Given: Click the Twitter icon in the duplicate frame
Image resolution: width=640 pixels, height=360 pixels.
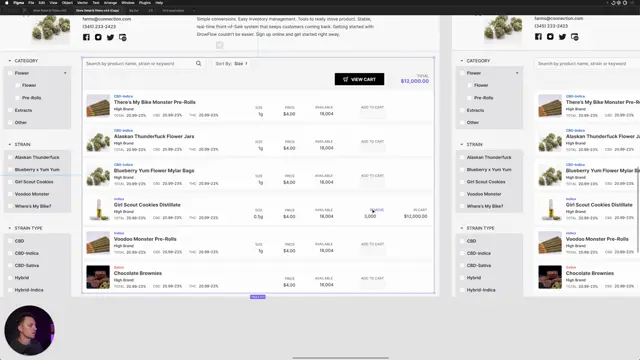Looking at the screenshot, I should 562,37.
